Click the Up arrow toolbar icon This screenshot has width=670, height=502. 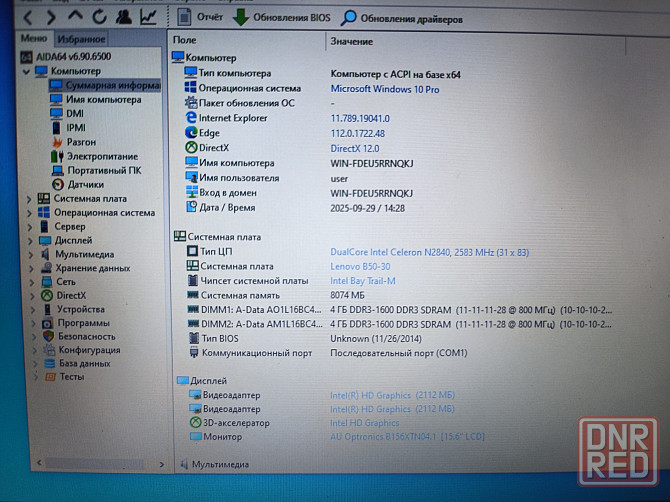76,18
